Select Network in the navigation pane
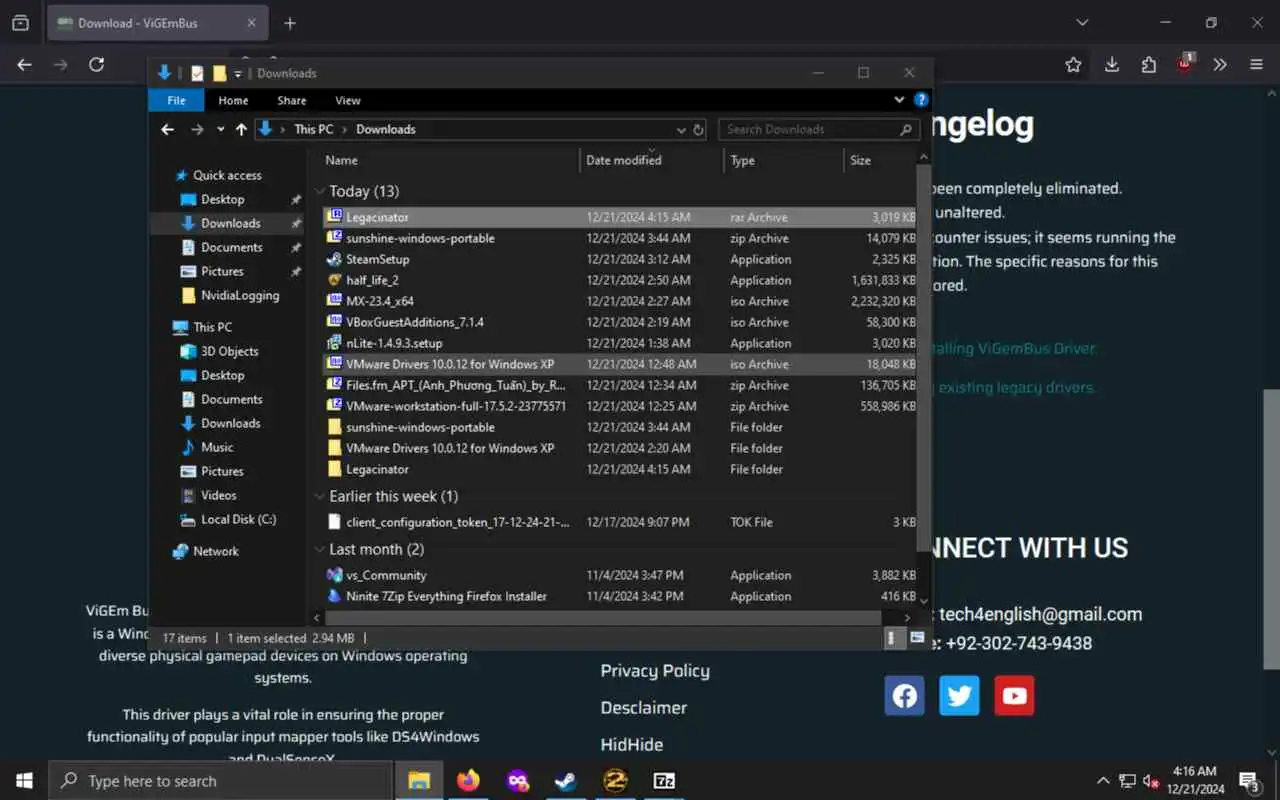Screen dimensions: 1280x800 216,551
